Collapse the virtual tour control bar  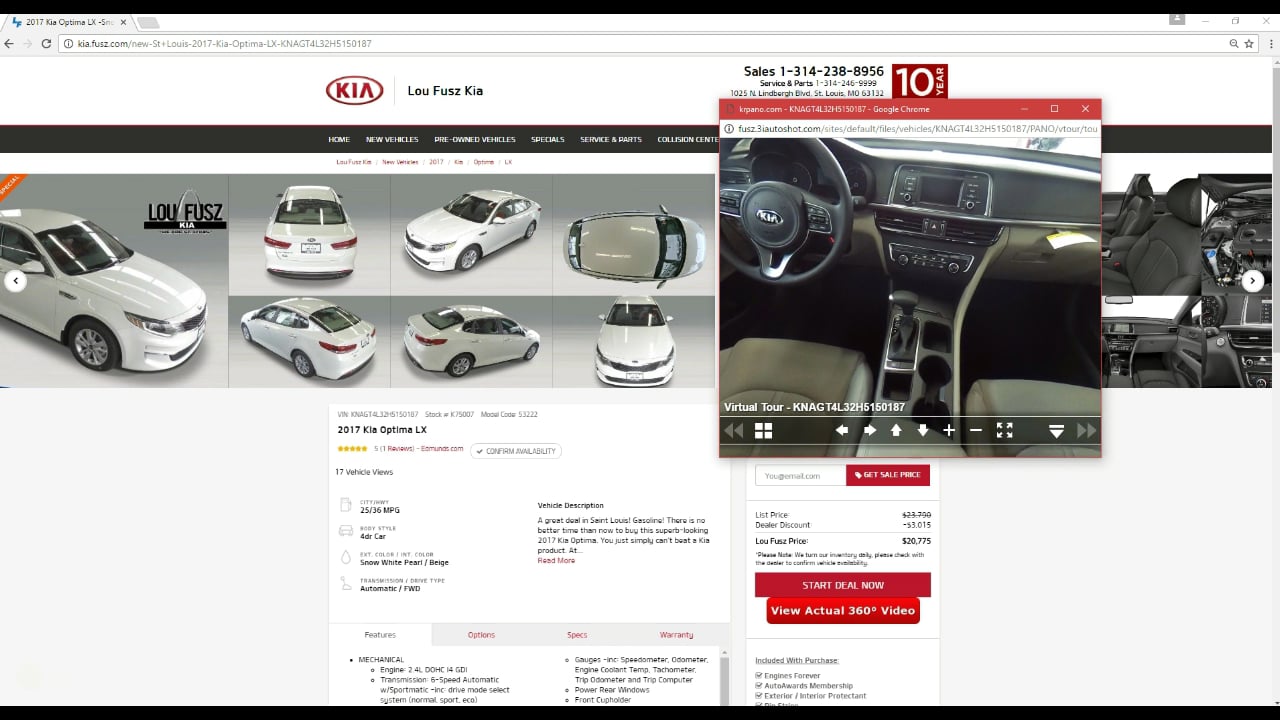pyautogui.click(x=1056, y=431)
